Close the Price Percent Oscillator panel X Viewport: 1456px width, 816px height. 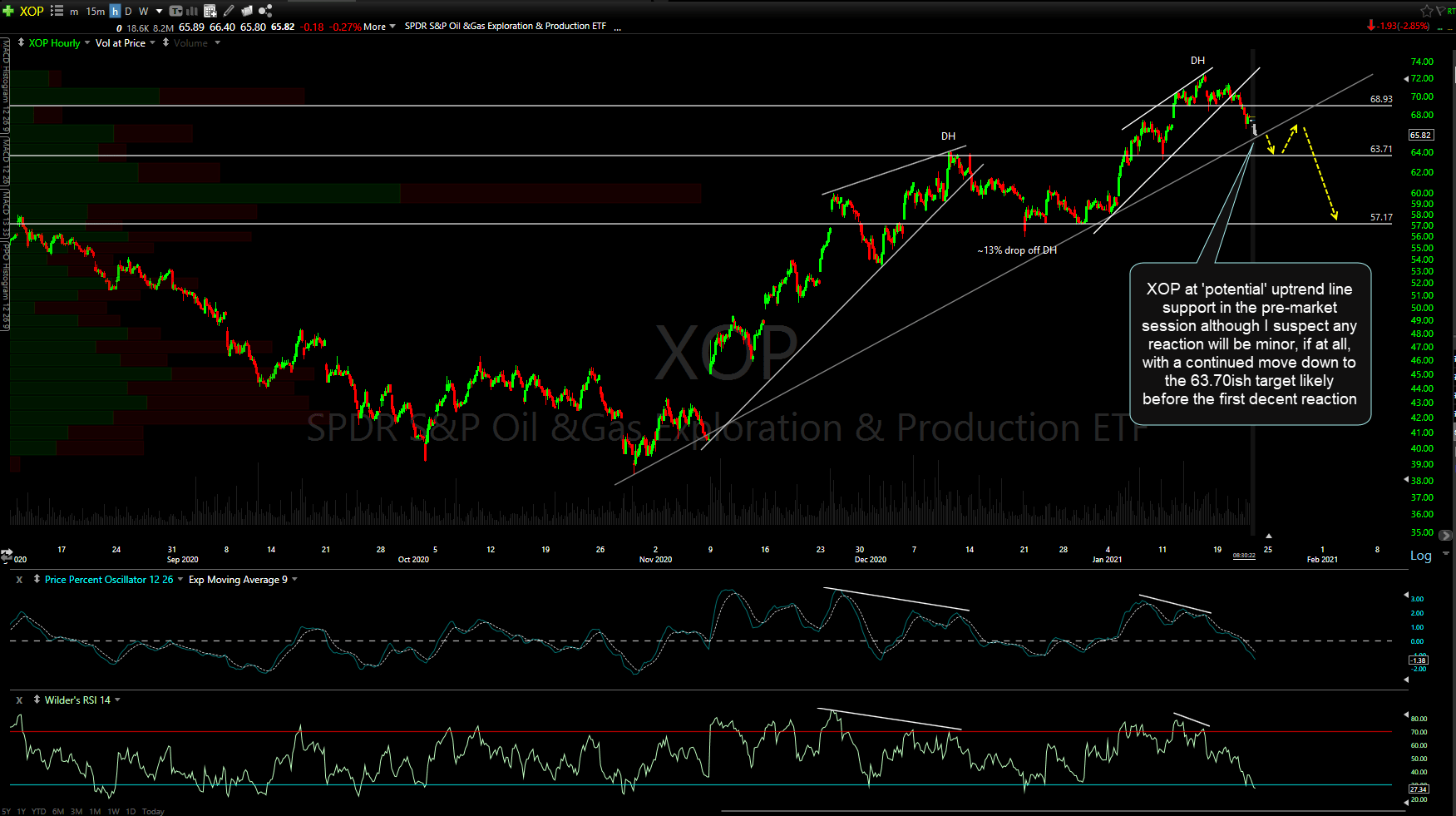pyautogui.click(x=19, y=580)
